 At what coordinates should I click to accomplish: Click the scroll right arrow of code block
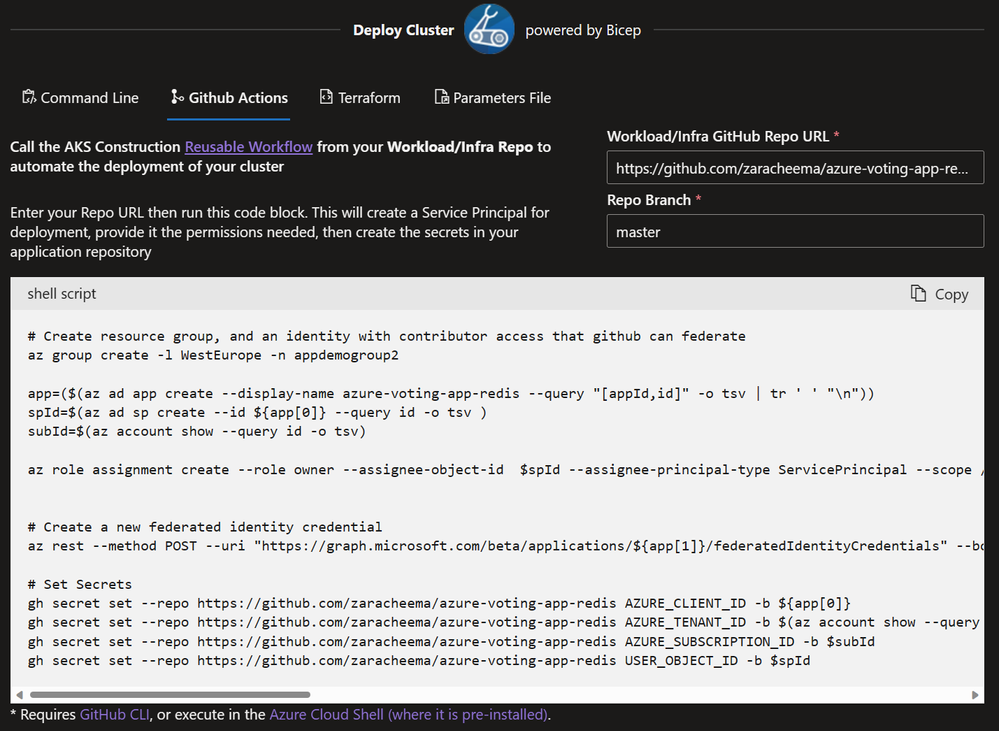pos(975,695)
